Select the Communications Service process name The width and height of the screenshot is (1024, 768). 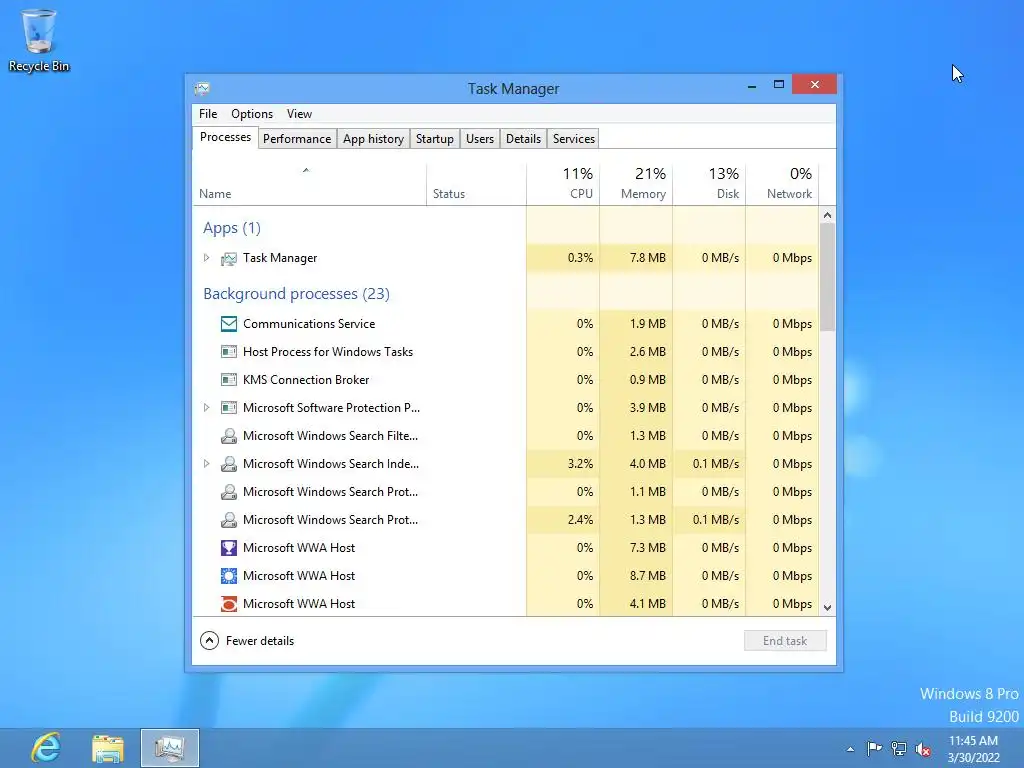[x=309, y=324]
